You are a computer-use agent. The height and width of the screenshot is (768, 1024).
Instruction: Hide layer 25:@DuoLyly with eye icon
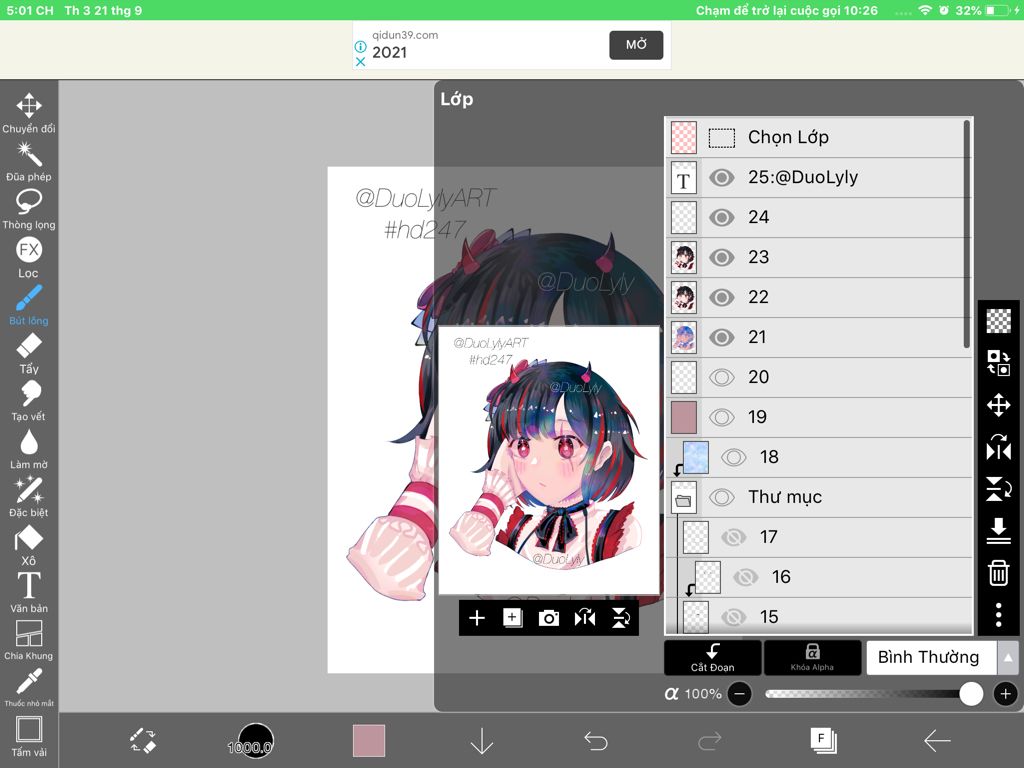[722, 178]
